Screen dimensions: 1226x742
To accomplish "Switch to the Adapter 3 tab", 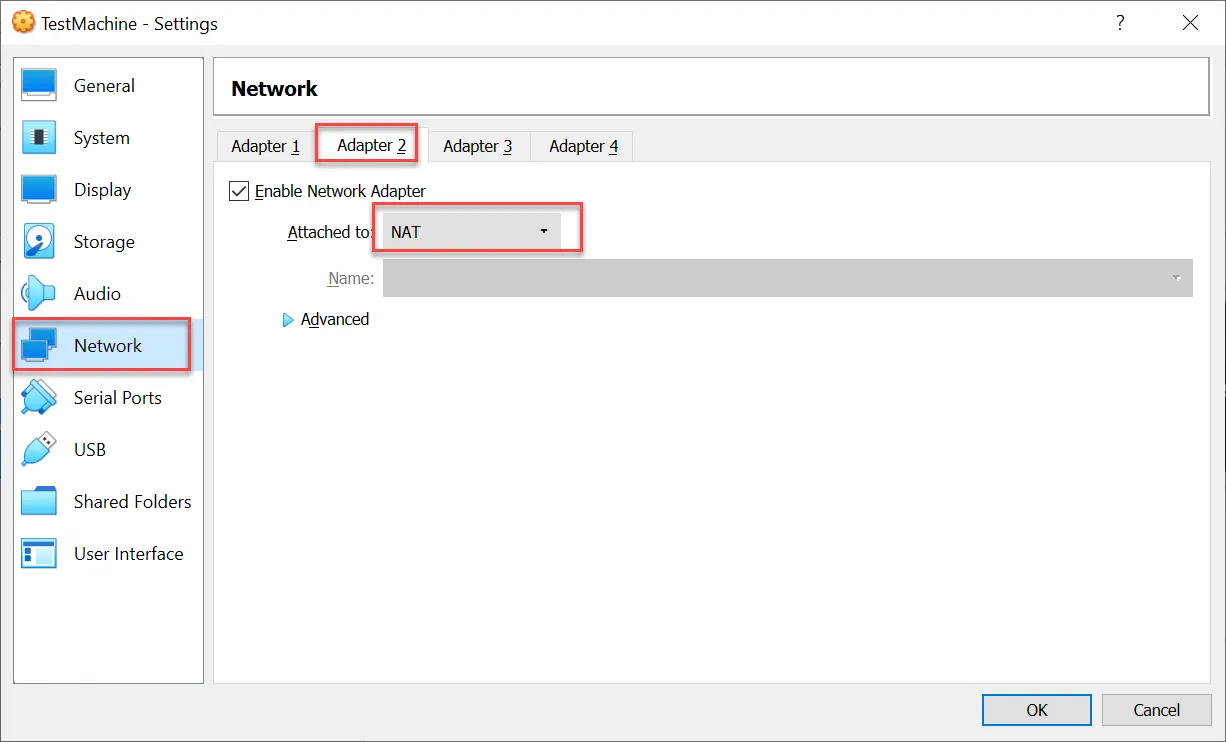I will tap(478, 146).
